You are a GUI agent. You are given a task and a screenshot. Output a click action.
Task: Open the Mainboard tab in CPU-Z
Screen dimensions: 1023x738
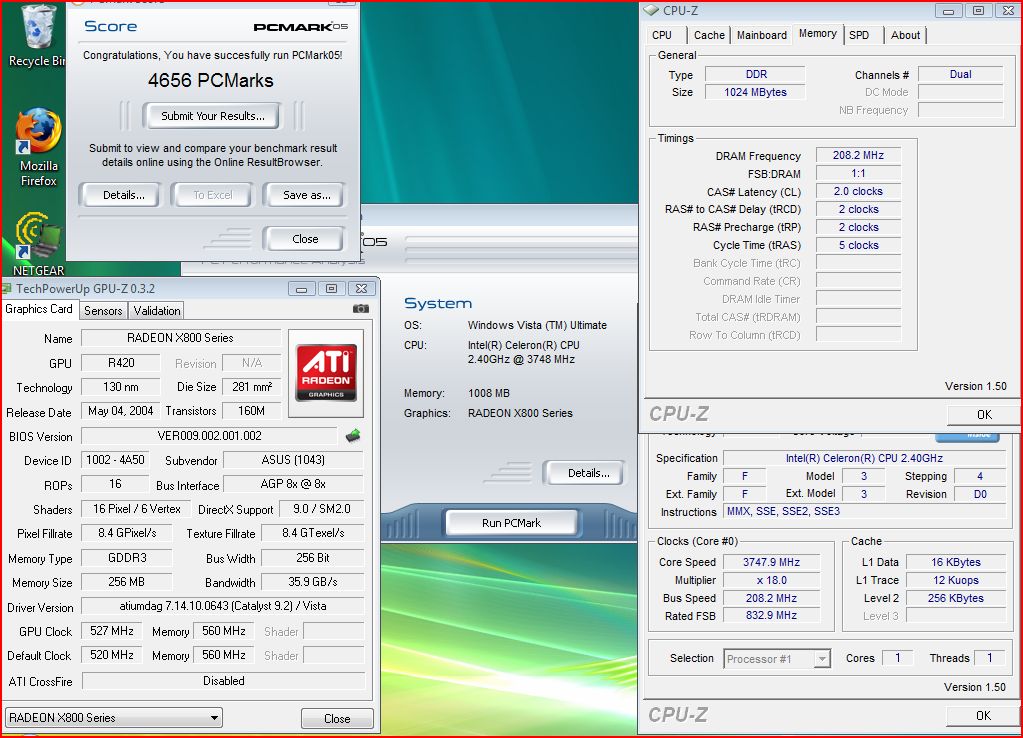[761, 35]
